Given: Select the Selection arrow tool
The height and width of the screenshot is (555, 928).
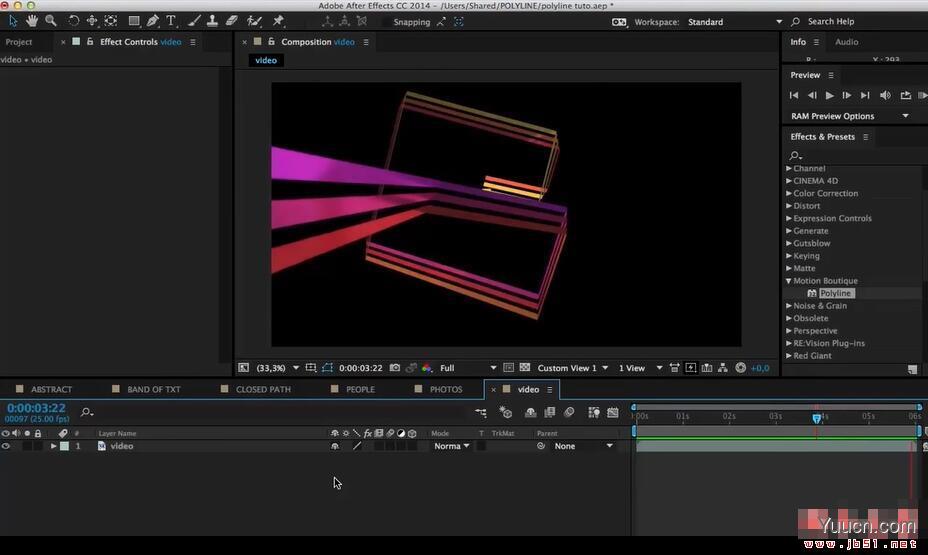Looking at the screenshot, I should coord(13,21).
